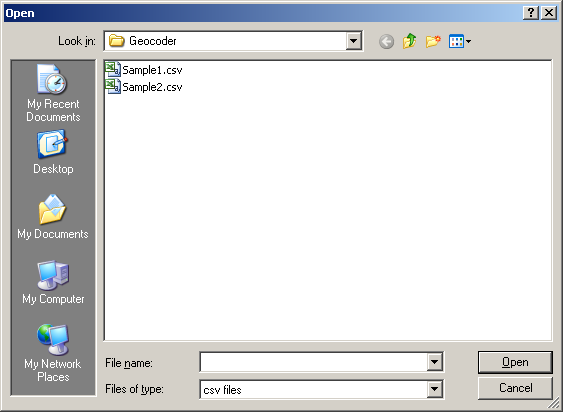Click the csv files type box
Image resolution: width=563 pixels, height=412 pixels.
pos(313,389)
